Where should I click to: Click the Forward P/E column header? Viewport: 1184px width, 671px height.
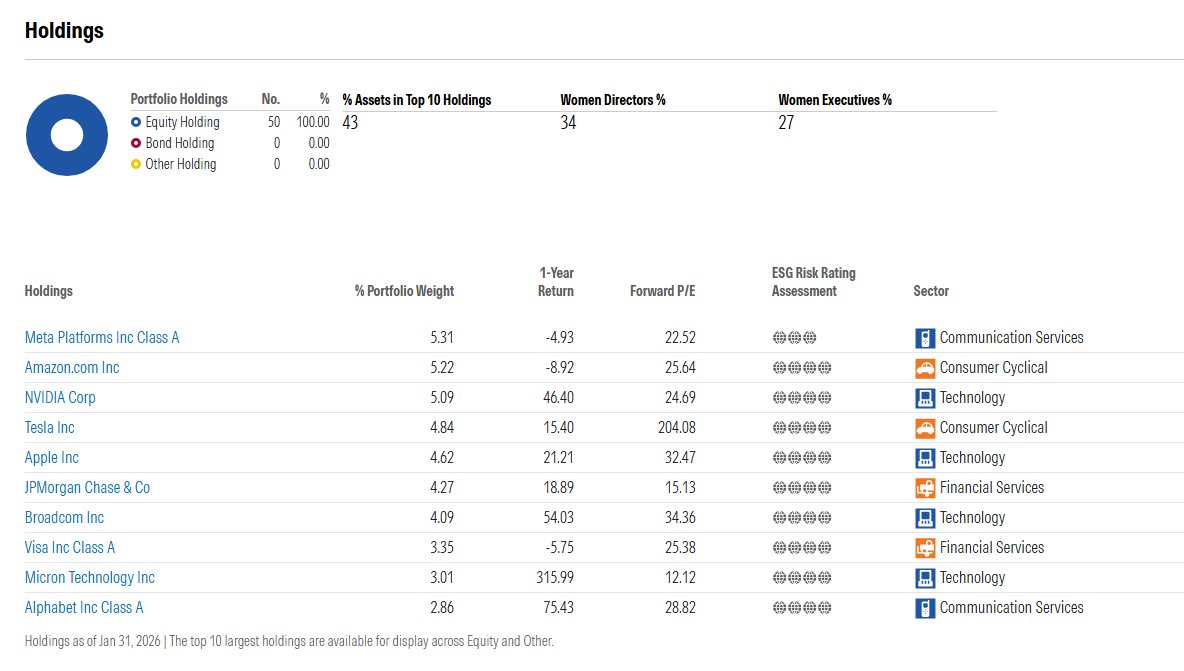tap(663, 291)
